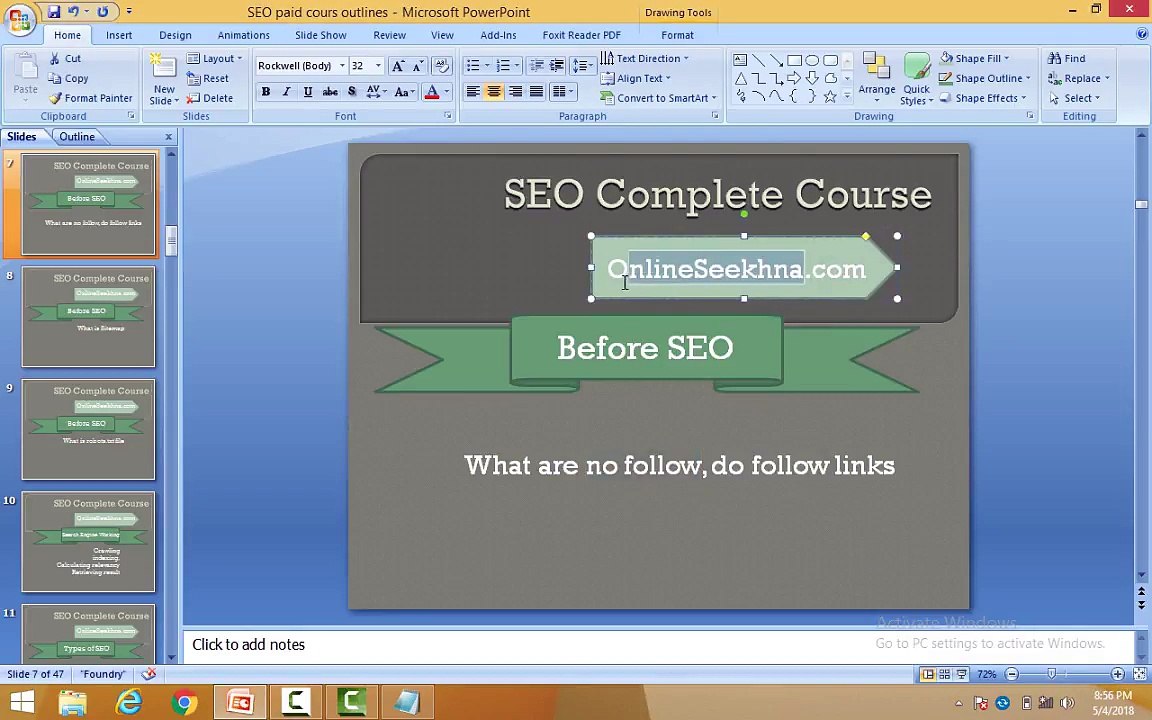Toggle italic formatting

point(287,92)
